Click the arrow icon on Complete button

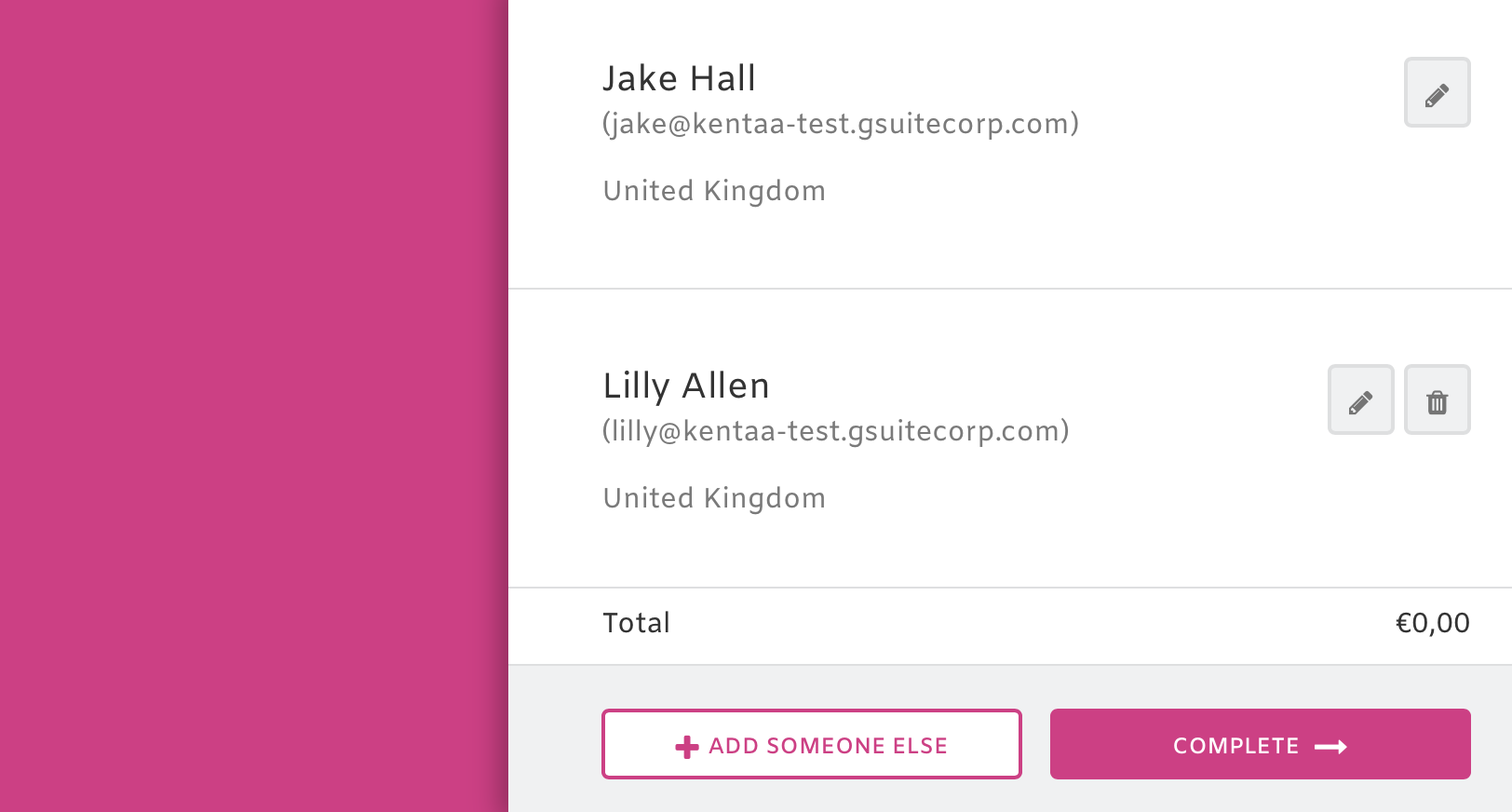1330,747
